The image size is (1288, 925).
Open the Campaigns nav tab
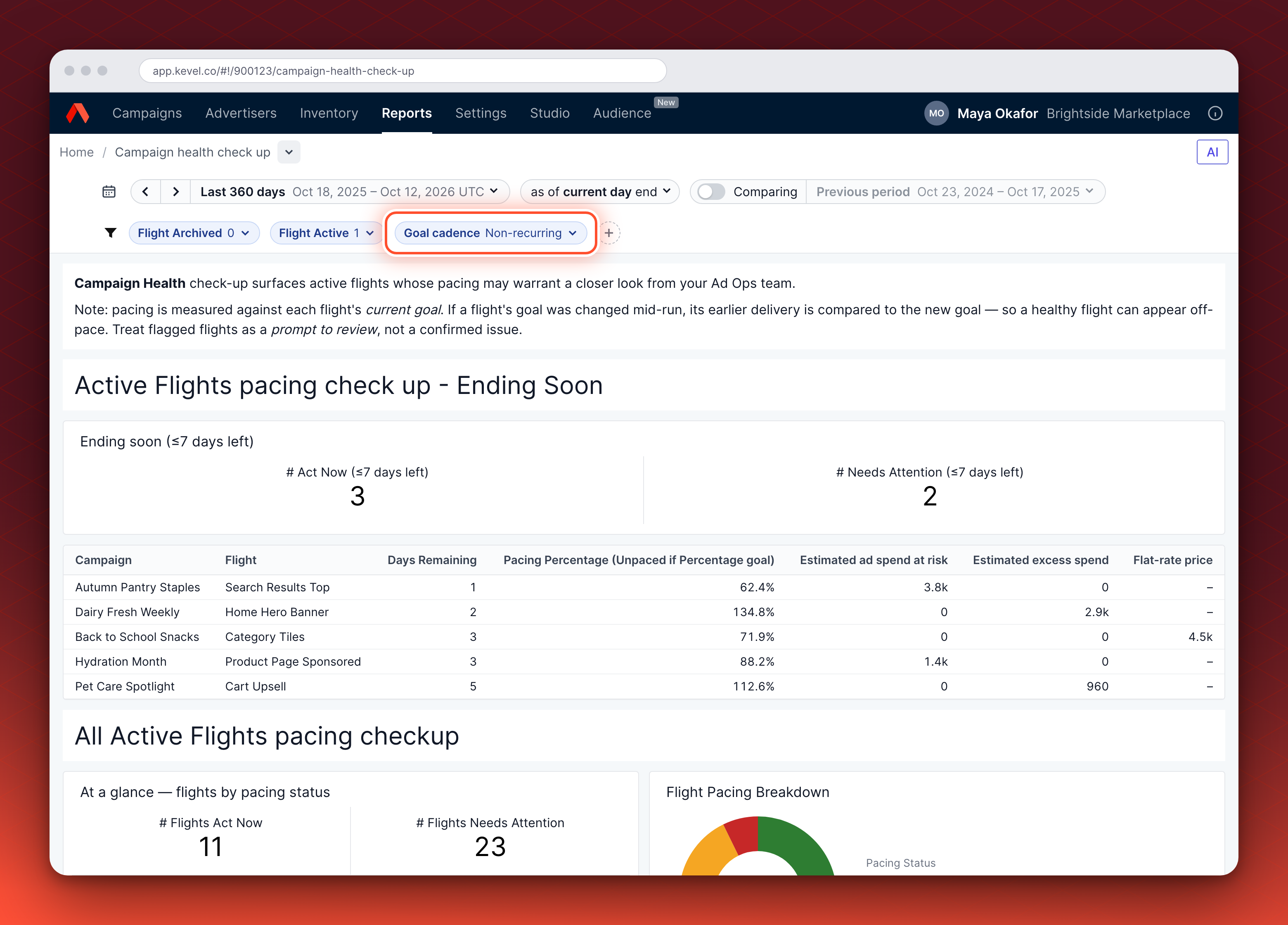147,114
